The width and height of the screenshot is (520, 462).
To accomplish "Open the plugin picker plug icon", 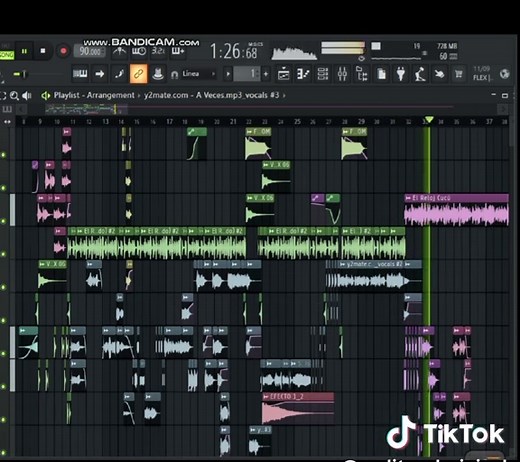I will point(401,74).
